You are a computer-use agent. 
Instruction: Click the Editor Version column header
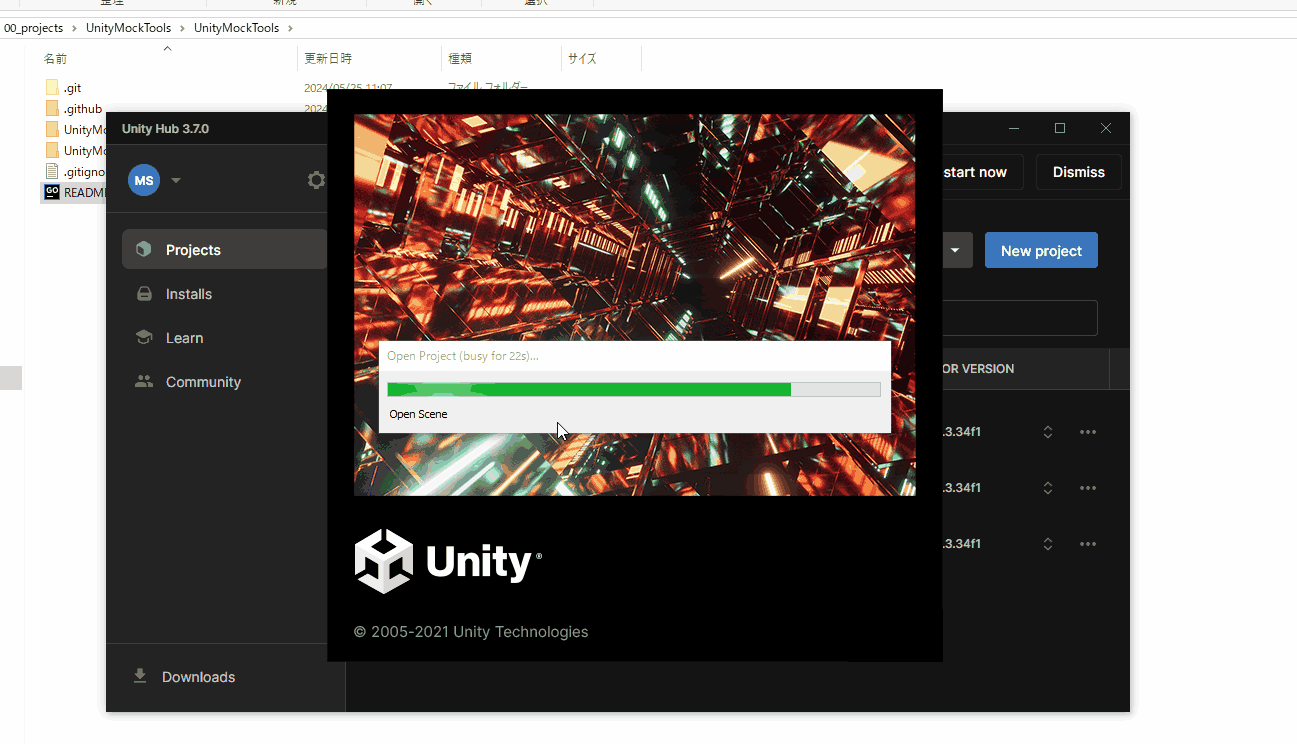point(978,369)
